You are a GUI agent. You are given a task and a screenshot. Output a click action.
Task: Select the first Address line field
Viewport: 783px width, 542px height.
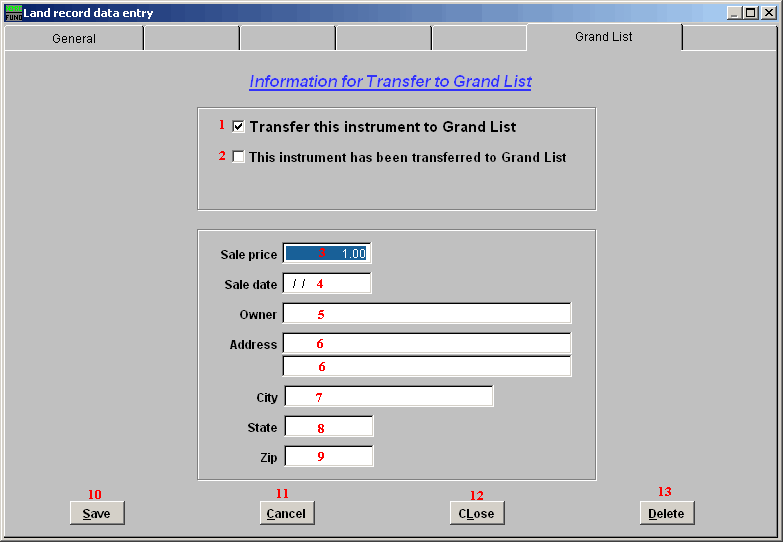click(x=427, y=344)
